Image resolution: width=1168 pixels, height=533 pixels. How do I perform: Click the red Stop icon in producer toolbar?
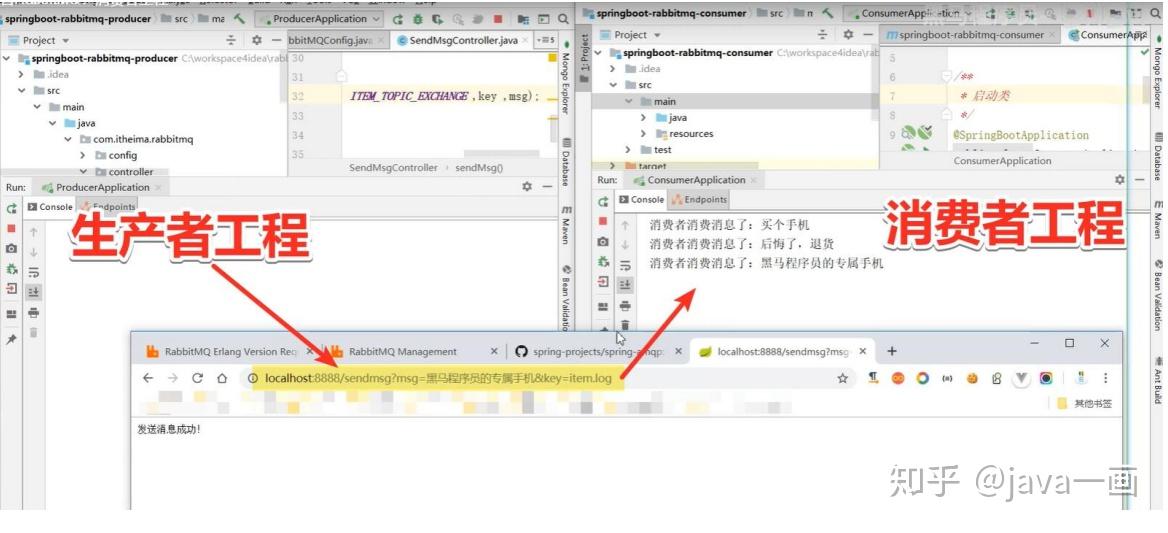[x=498, y=19]
